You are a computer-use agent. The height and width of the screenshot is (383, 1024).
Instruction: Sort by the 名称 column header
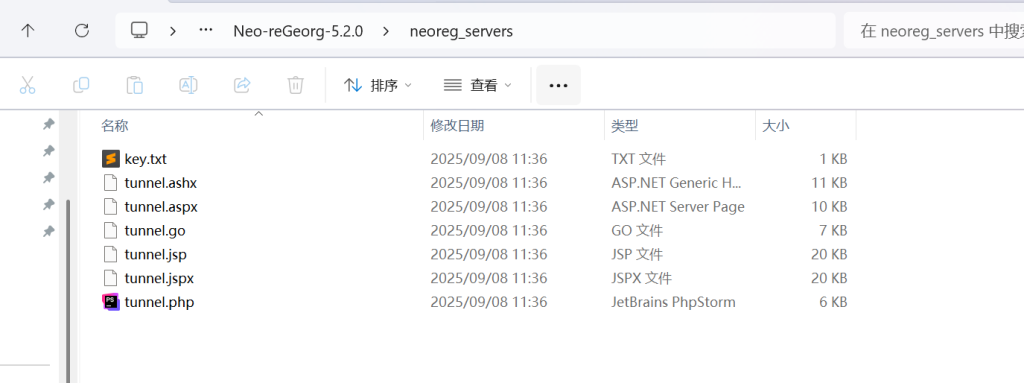(115, 125)
